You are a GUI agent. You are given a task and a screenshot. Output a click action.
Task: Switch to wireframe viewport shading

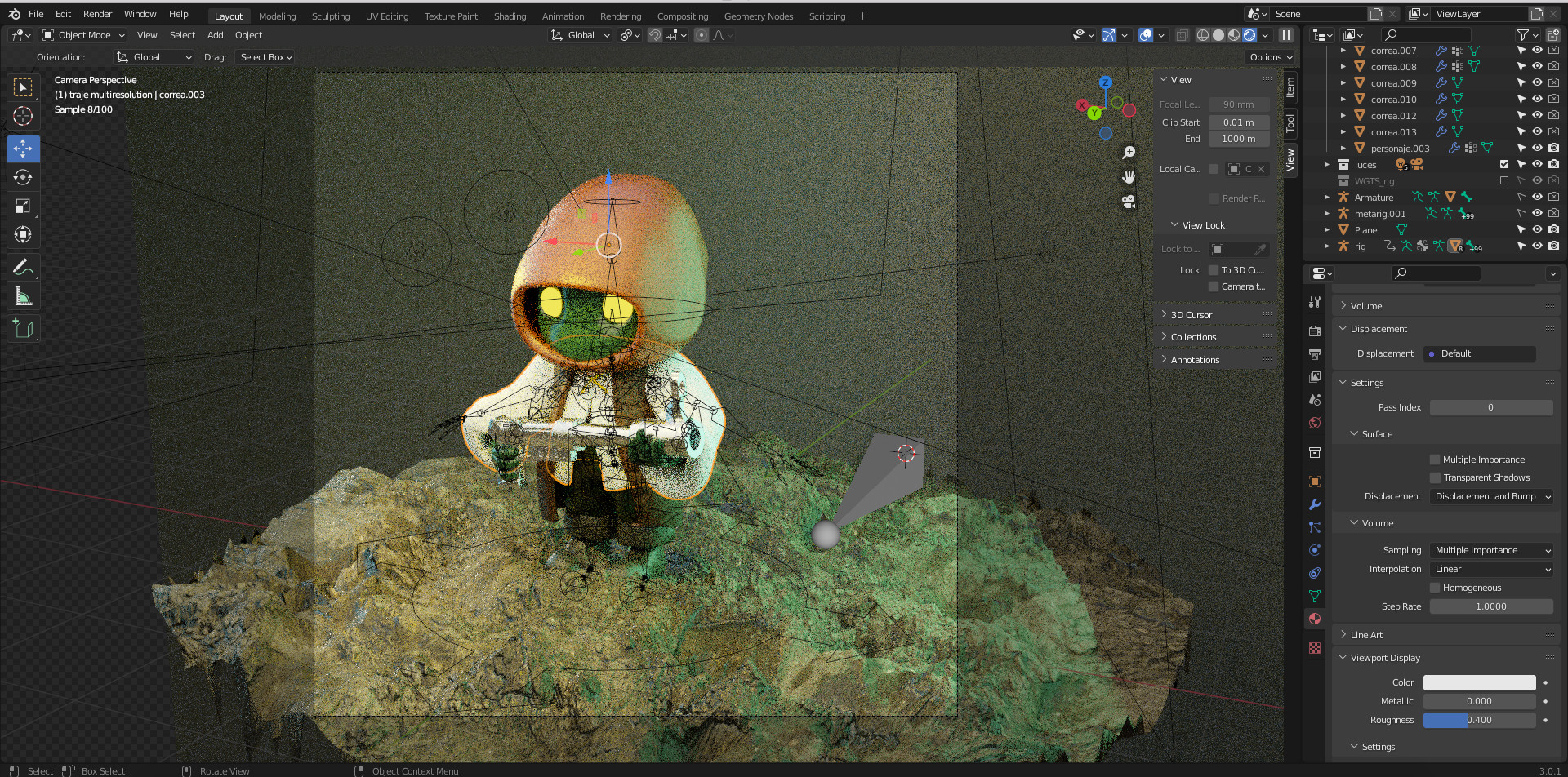click(1203, 35)
